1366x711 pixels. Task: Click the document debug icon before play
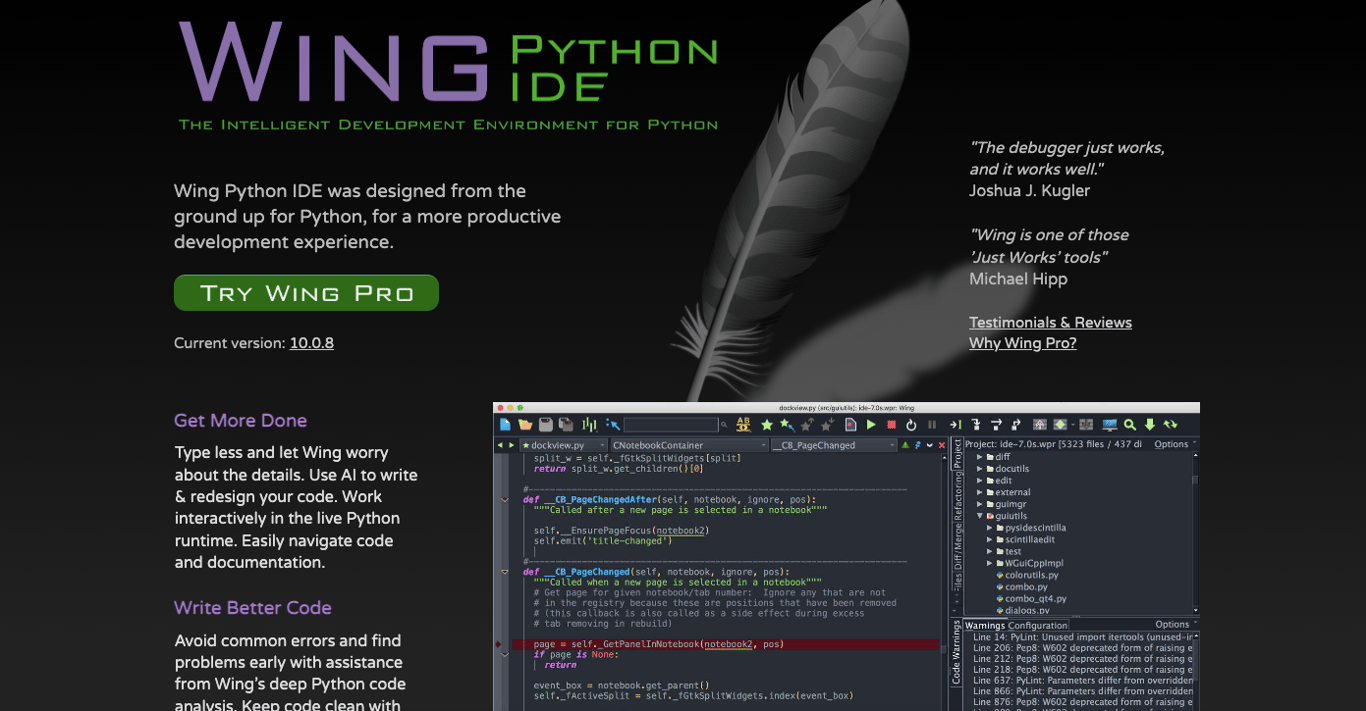click(850, 424)
